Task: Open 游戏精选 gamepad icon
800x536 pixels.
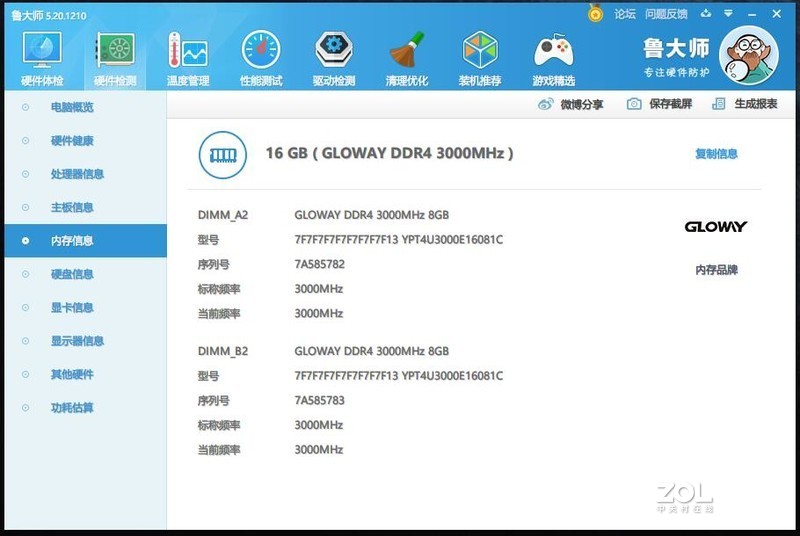Action: [x=554, y=51]
